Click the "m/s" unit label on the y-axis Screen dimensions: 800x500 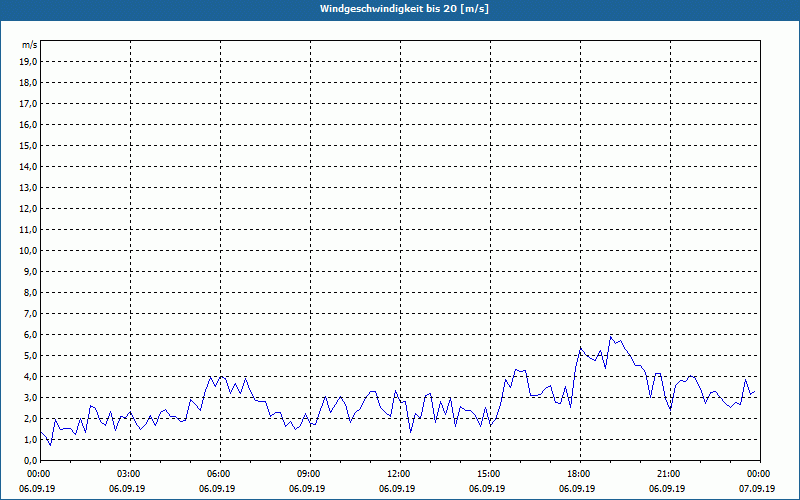pos(30,45)
